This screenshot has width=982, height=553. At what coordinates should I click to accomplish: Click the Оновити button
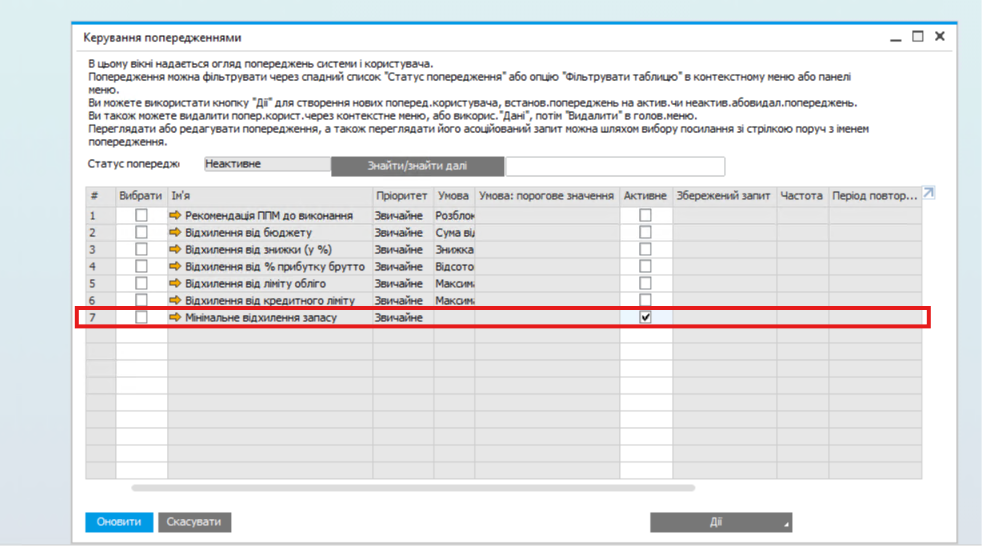coord(119,522)
